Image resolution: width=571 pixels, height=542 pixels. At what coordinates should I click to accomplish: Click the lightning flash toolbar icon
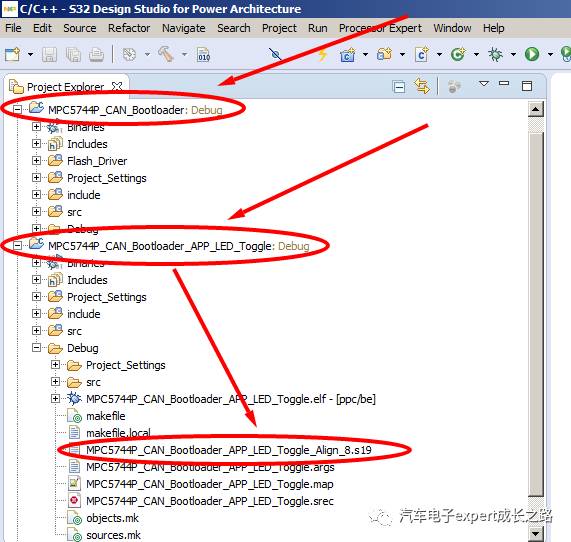click(x=322, y=55)
